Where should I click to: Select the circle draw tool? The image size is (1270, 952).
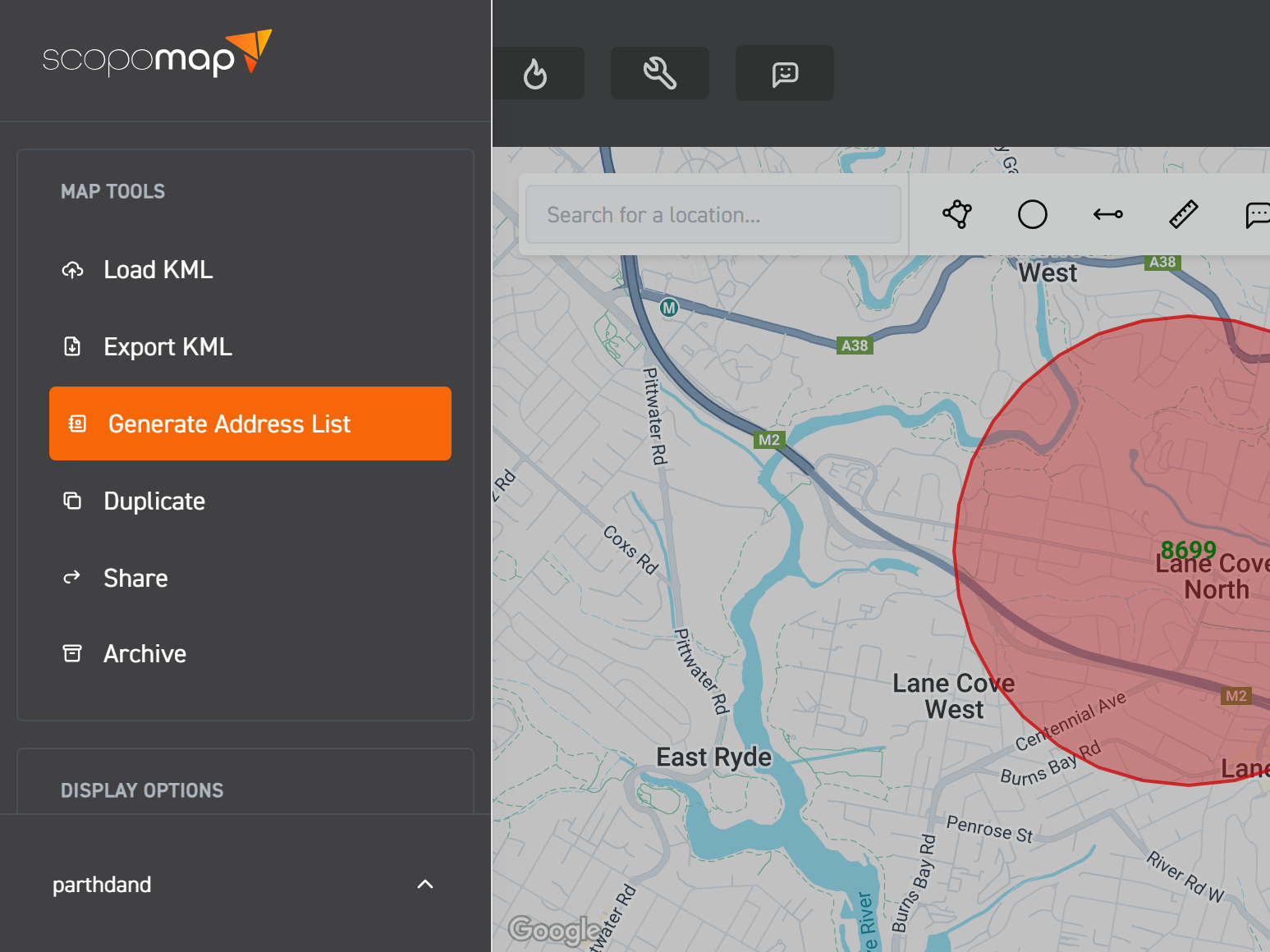[x=1032, y=214]
